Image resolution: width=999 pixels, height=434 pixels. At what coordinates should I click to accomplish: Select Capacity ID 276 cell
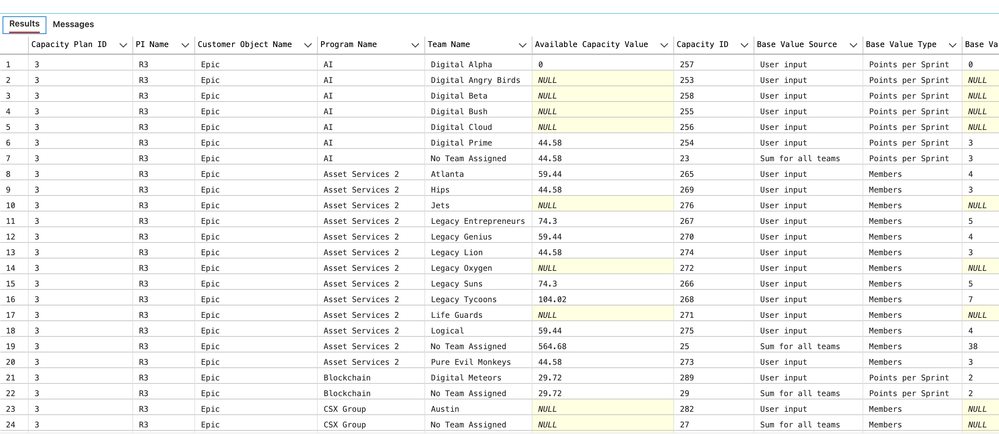[714, 205]
